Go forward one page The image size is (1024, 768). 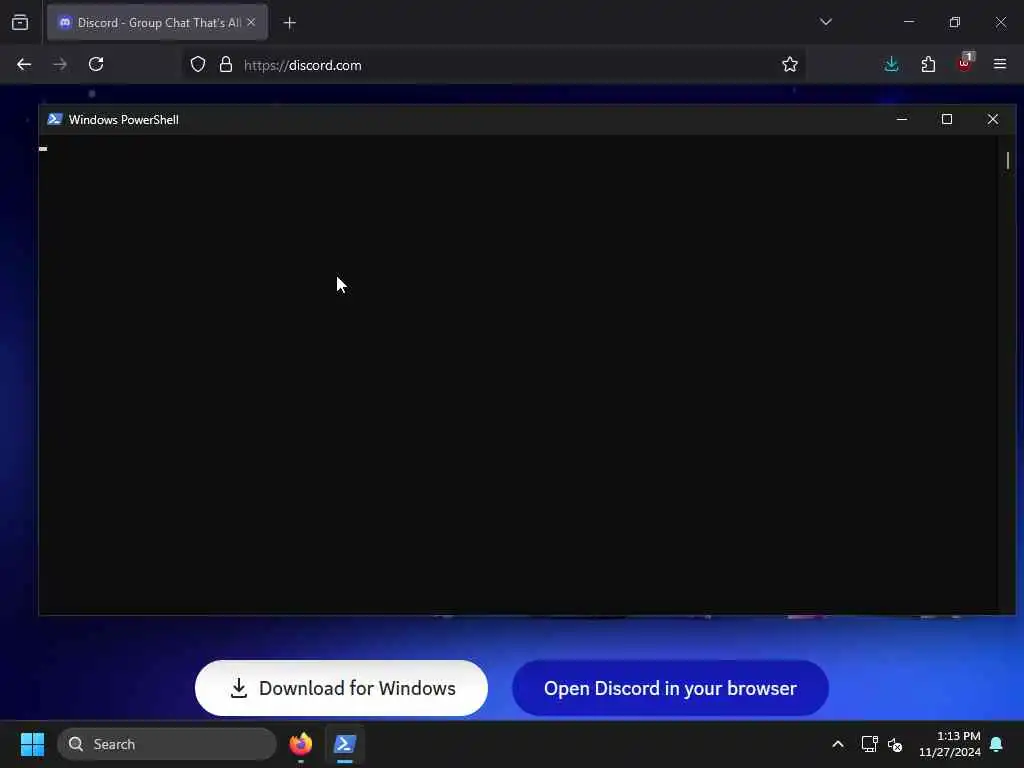(x=60, y=64)
